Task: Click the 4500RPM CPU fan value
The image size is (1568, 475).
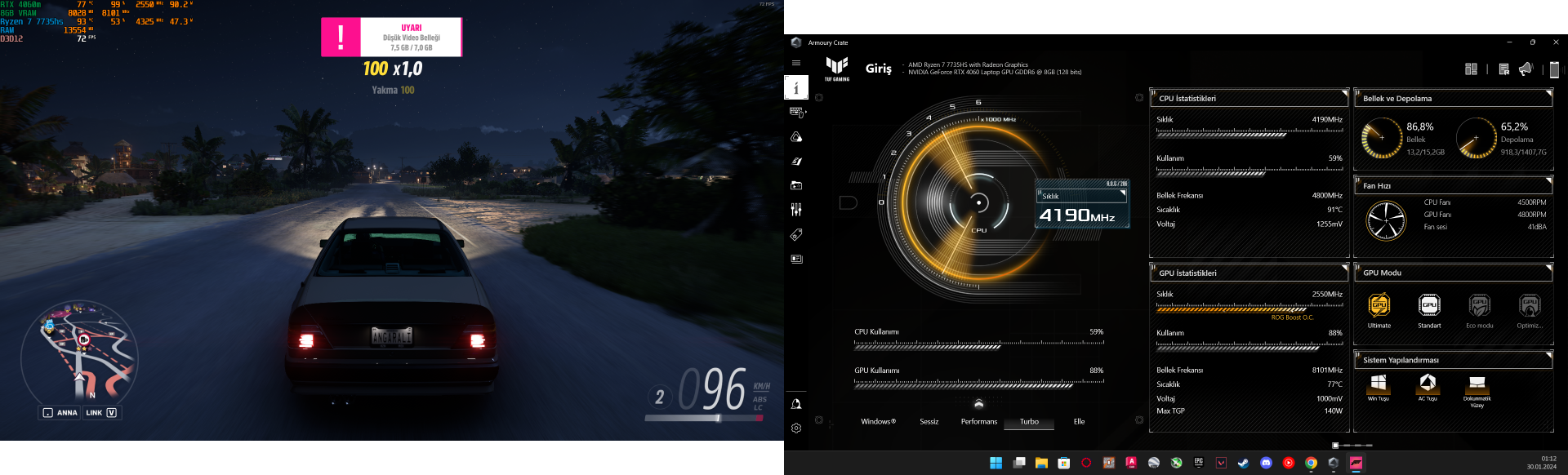Action: [1531, 202]
